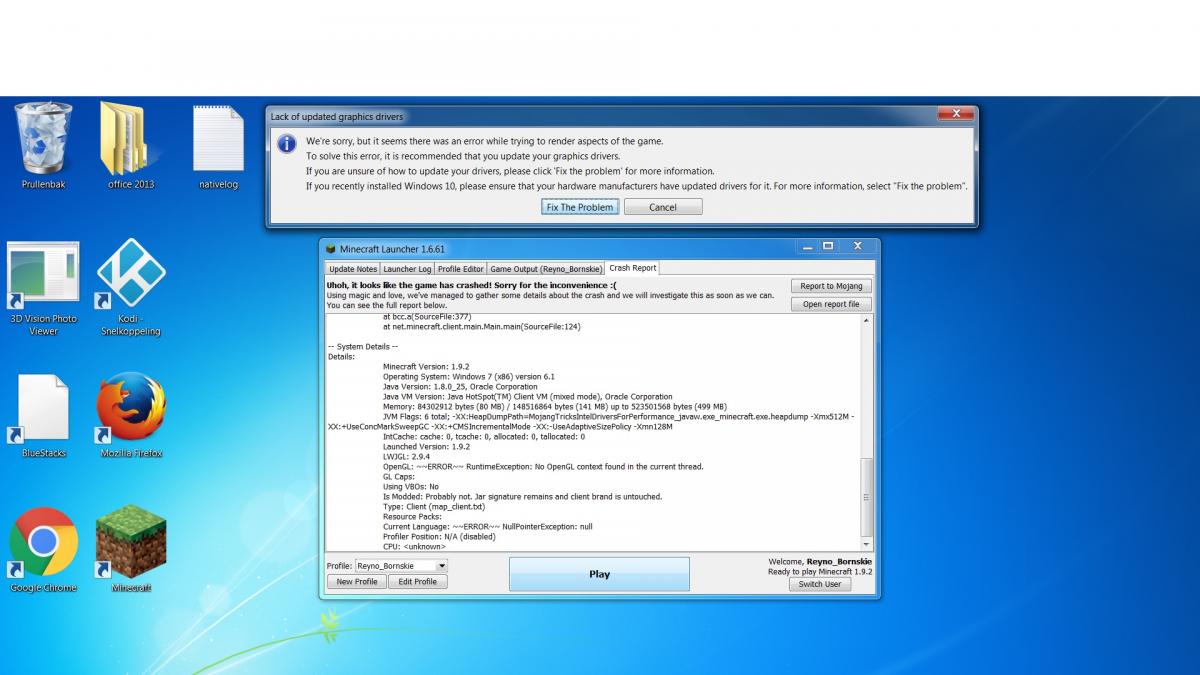Switch to the Update Notes tab
This screenshot has width=1200, height=675.
pyautogui.click(x=353, y=269)
